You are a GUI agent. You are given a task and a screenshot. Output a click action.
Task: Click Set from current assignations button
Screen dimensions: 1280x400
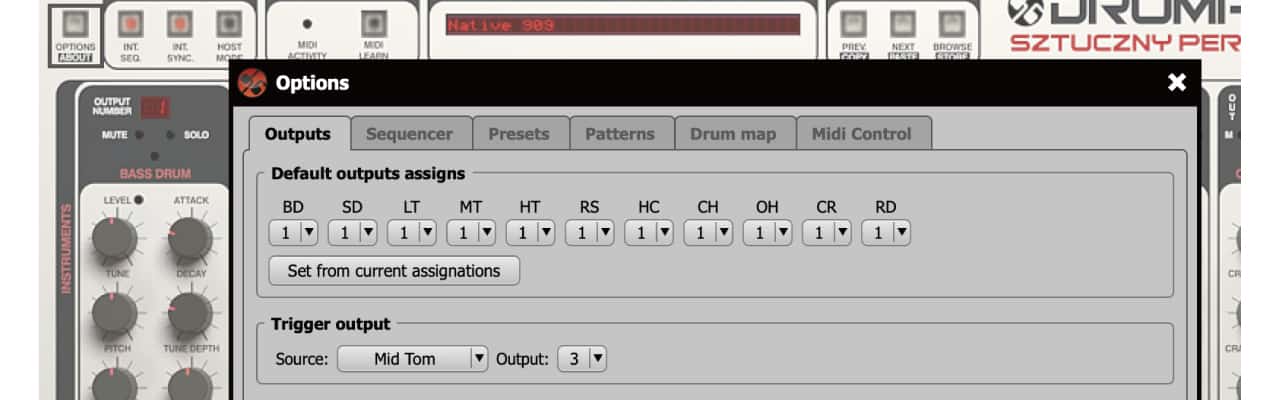coord(394,271)
